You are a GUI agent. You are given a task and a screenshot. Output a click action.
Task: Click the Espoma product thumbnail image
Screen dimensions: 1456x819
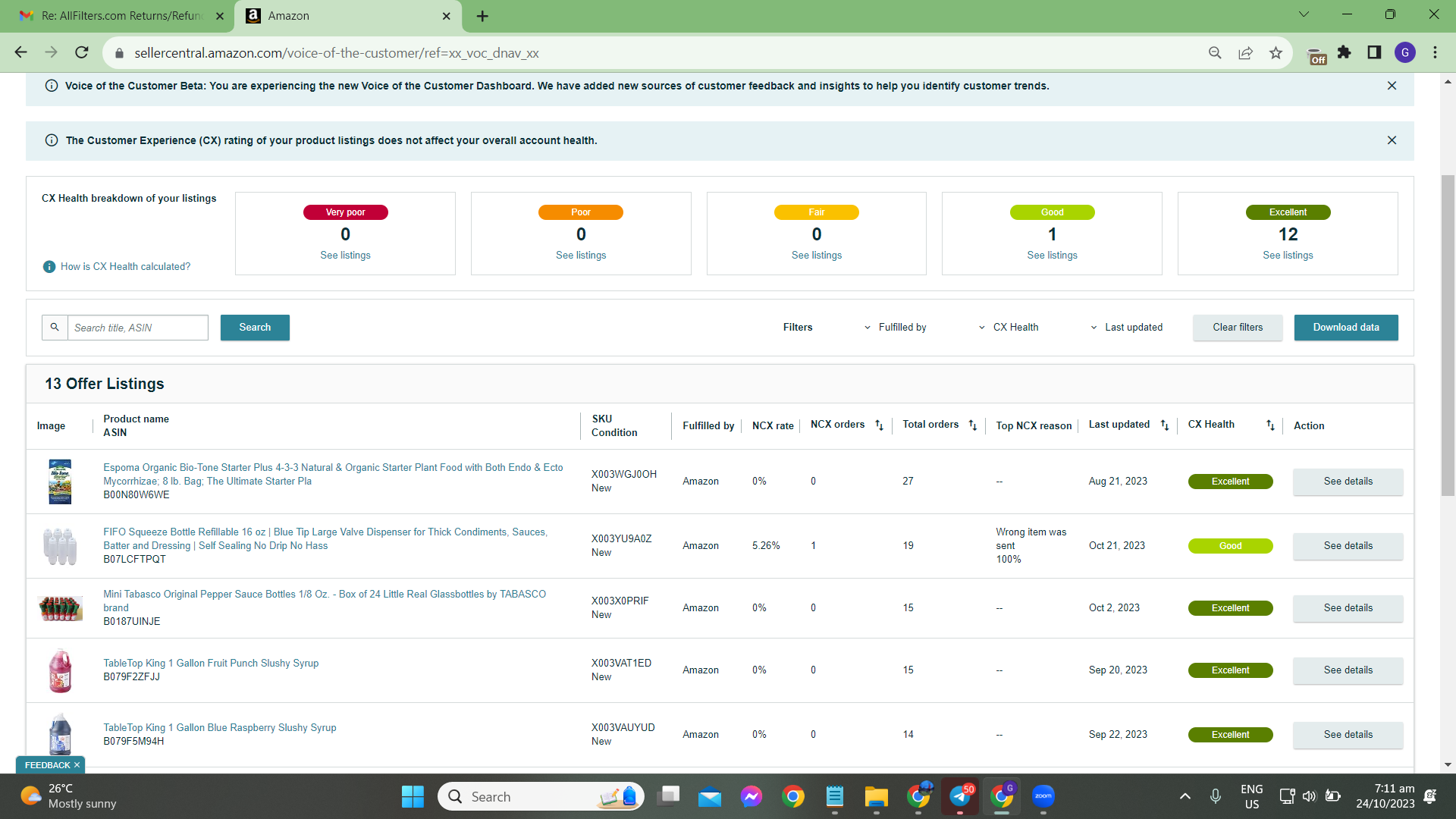[60, 482]
